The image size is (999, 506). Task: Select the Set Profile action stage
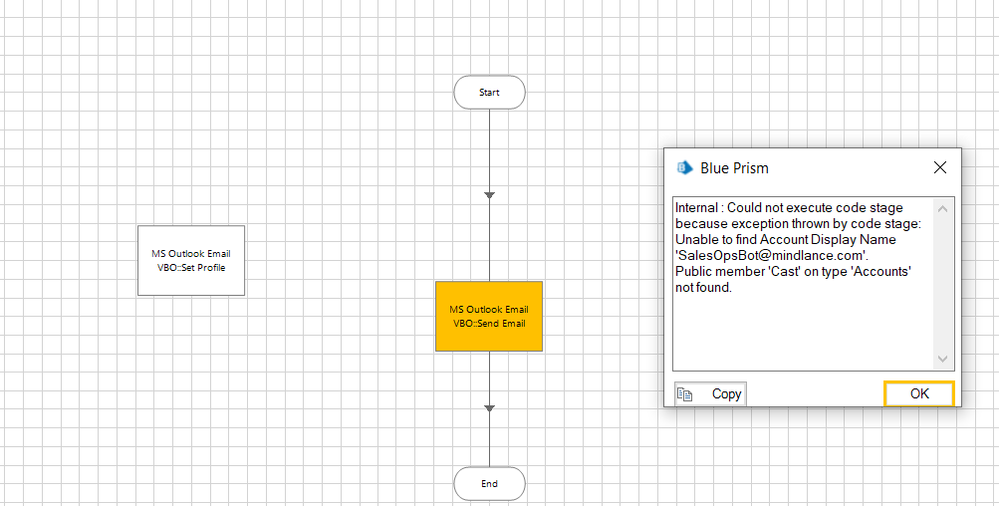[x=191, y=260]
